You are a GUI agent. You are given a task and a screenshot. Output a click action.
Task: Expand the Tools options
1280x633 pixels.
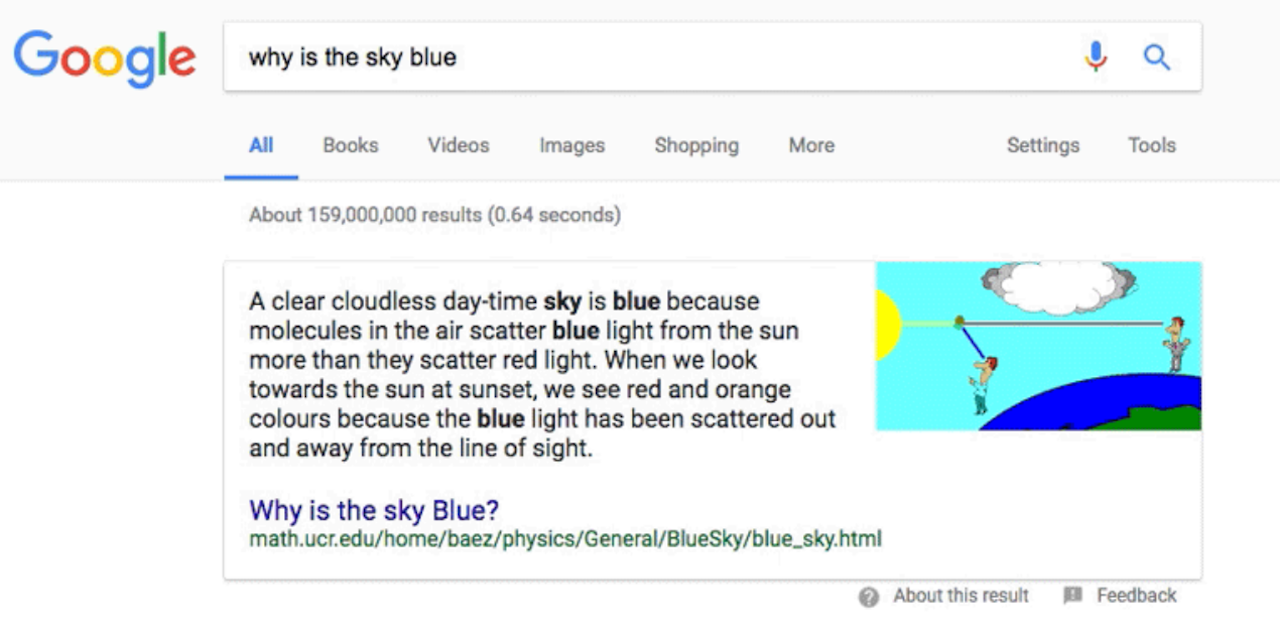pyautogui.click(x=1151, y=145)
